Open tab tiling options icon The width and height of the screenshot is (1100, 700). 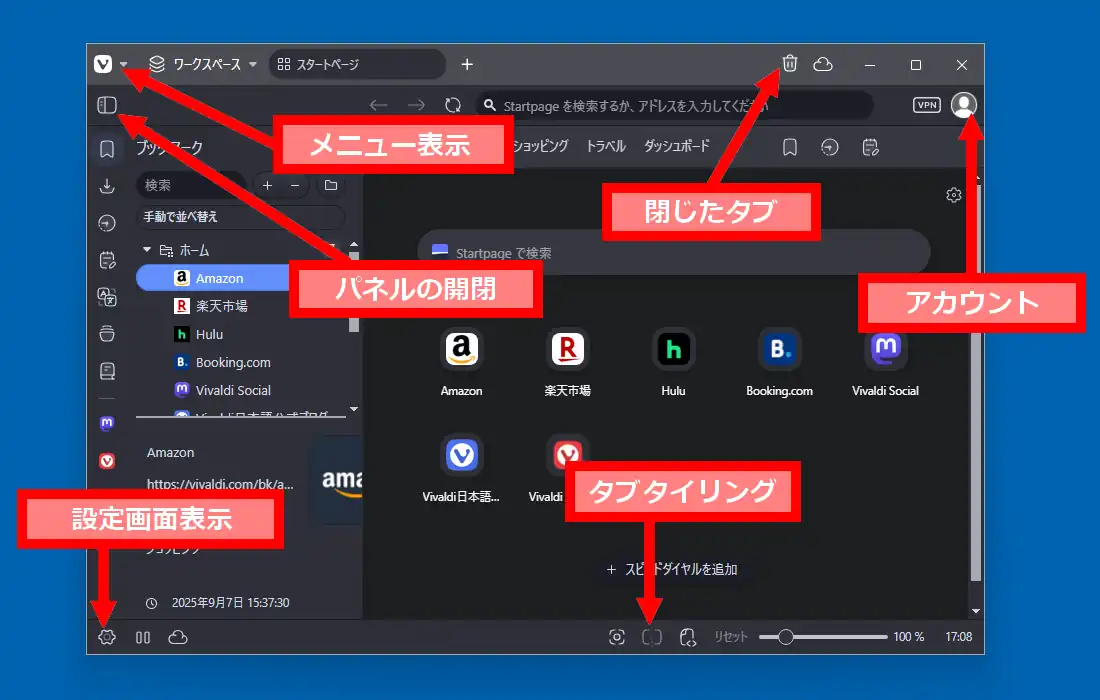(652, 637)
